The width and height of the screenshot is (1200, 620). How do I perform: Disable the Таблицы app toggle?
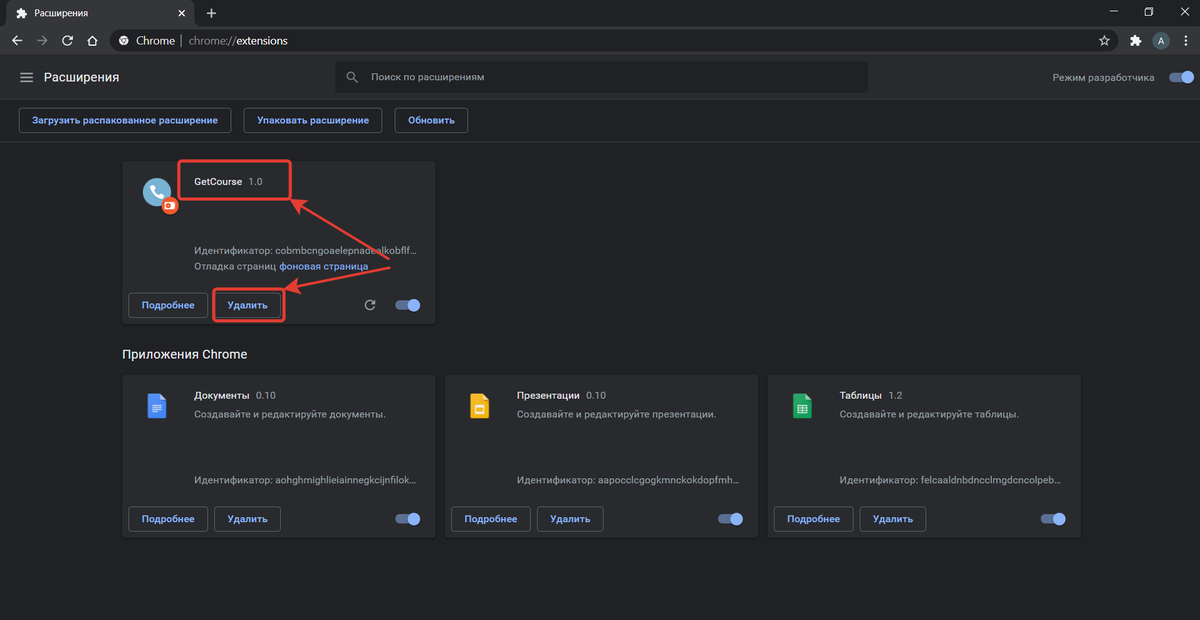[x=1054, y=519]
